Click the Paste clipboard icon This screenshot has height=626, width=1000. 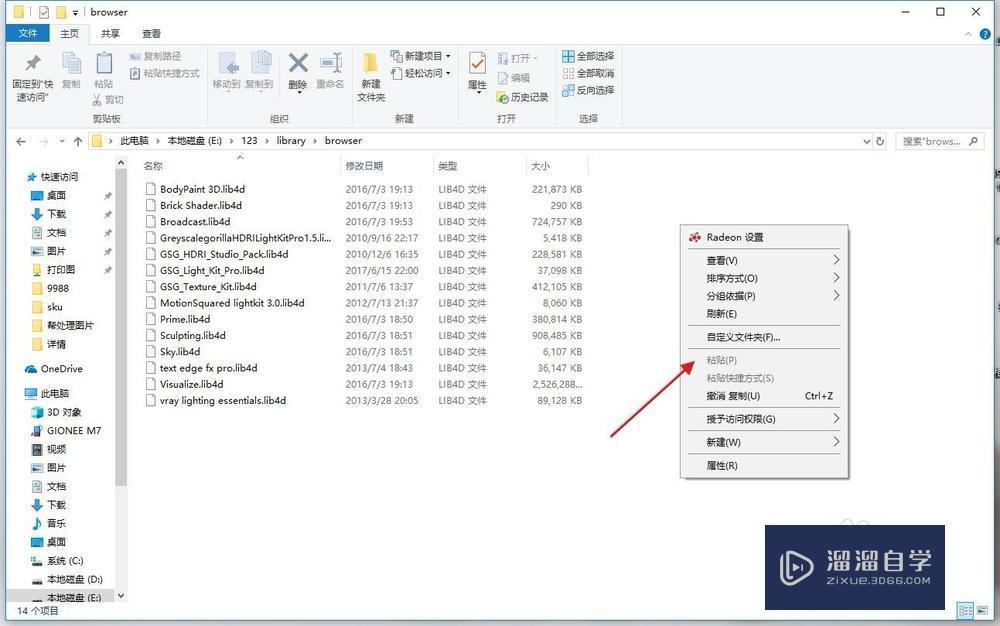click(x=104, y=64)
